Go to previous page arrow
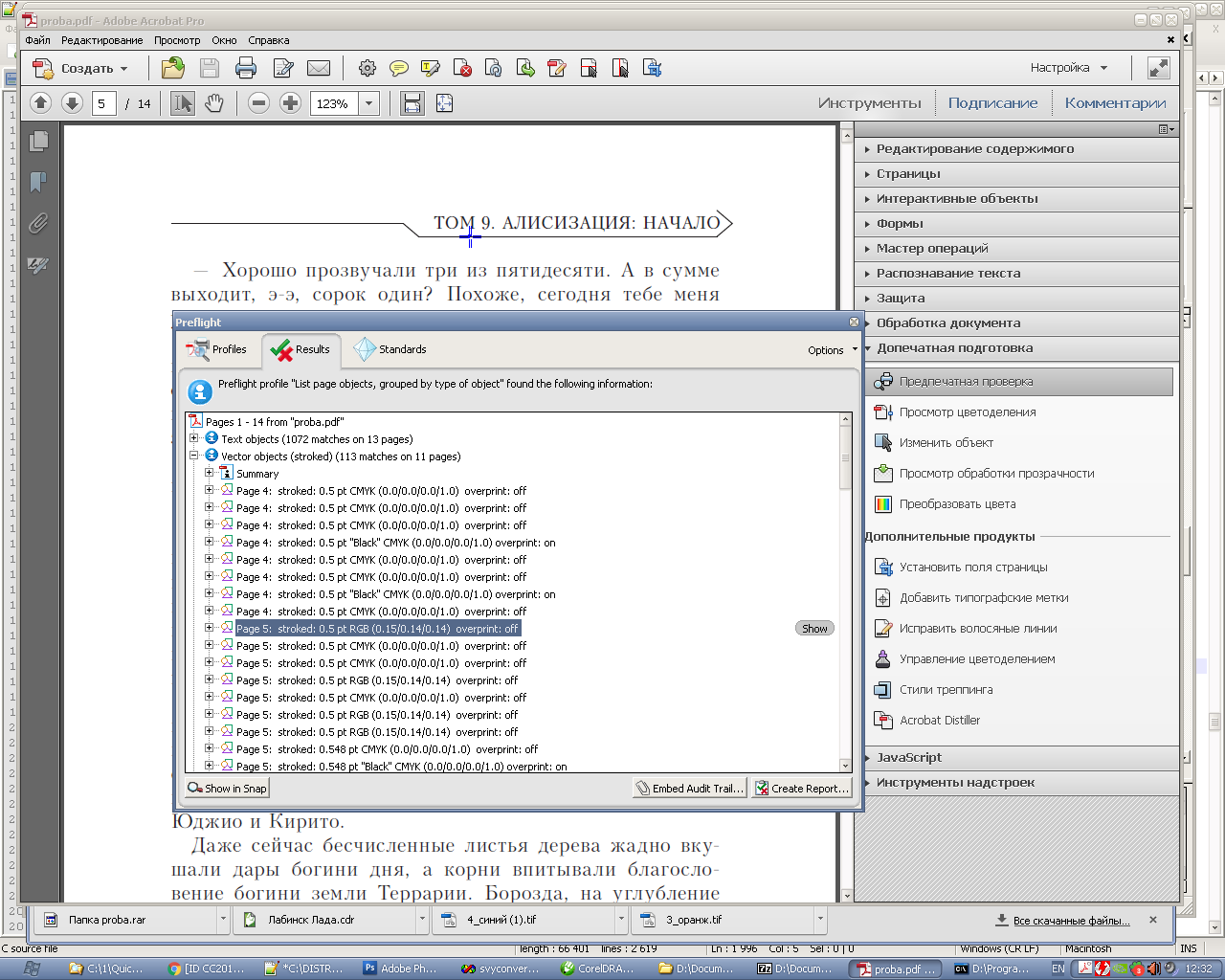The height and width of the screenshot is (980, 1225). point(40,103)
